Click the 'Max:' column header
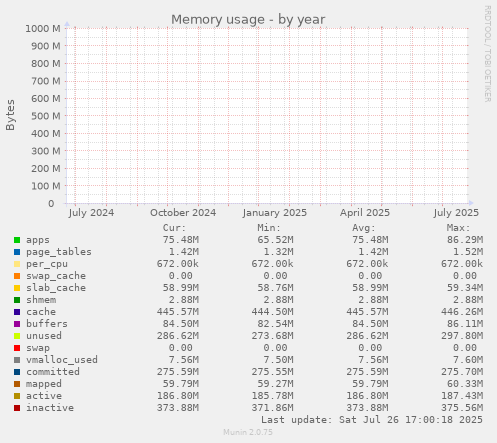The height and width of the screenshot is (443, 497). point(458,228)
